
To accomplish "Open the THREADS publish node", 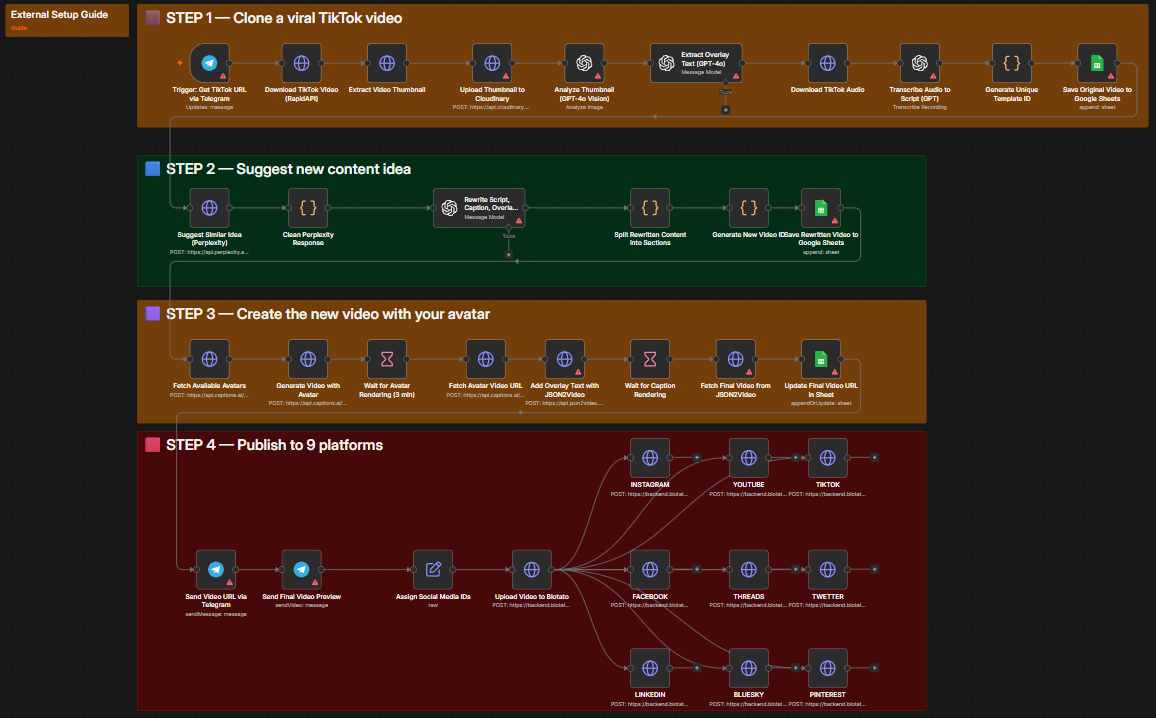I will click(x=748, y=570).
